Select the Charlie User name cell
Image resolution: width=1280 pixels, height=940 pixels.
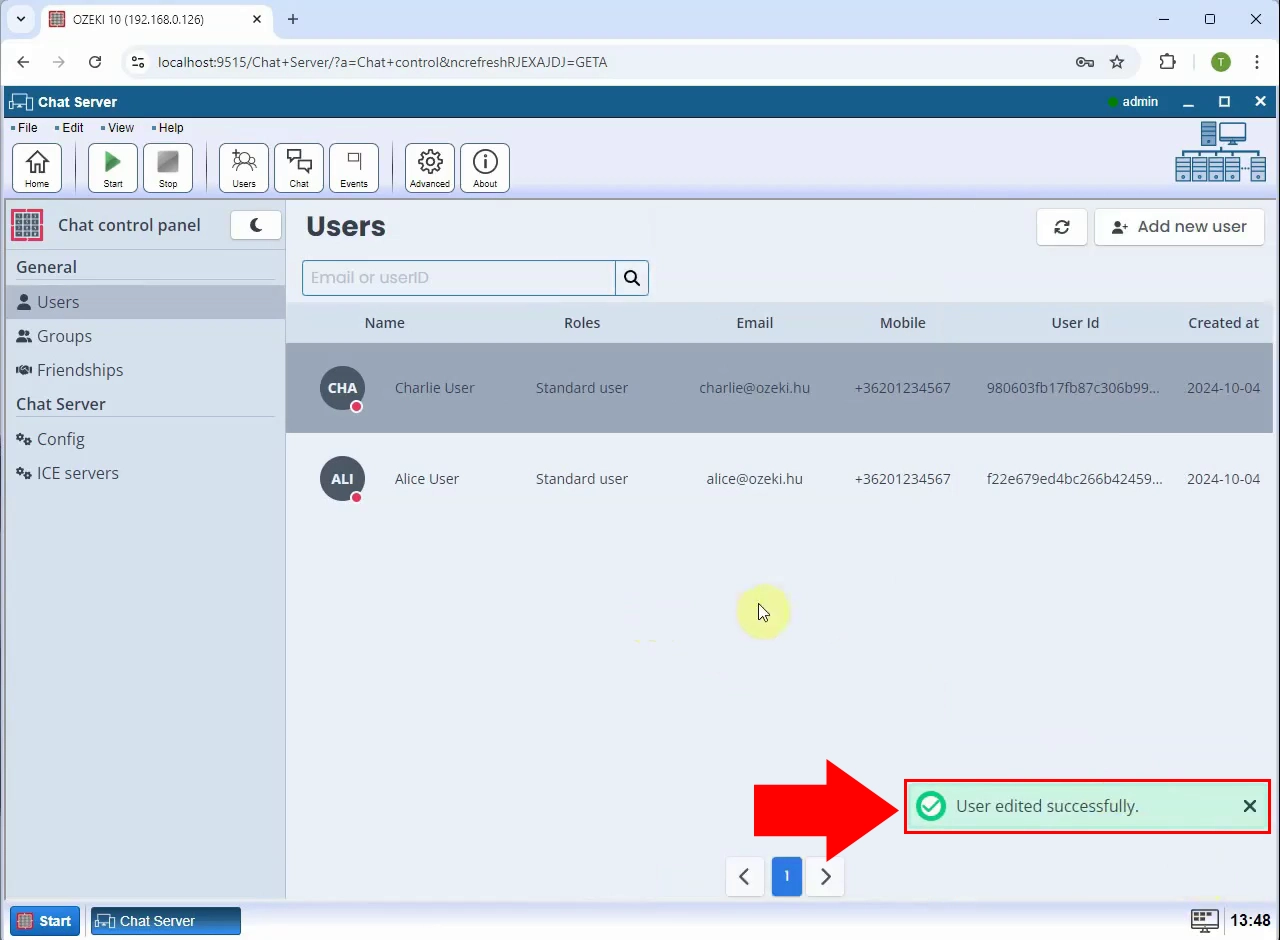[x=434, y=388]
